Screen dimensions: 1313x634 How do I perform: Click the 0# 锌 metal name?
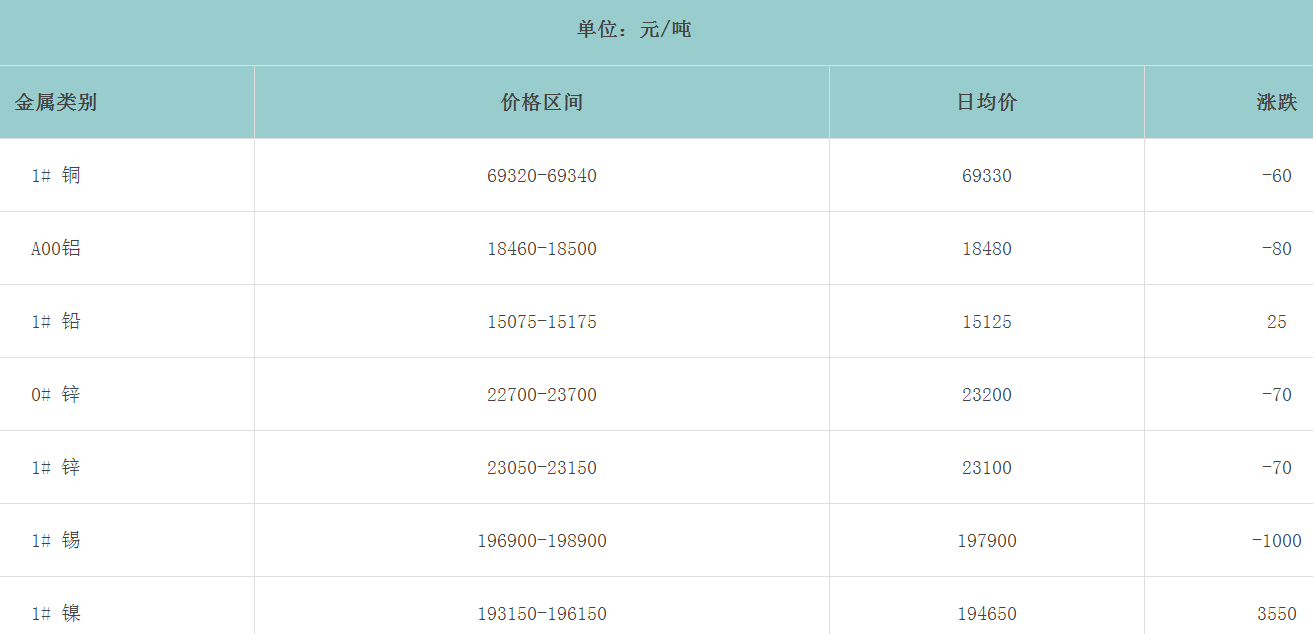[56, 395]
